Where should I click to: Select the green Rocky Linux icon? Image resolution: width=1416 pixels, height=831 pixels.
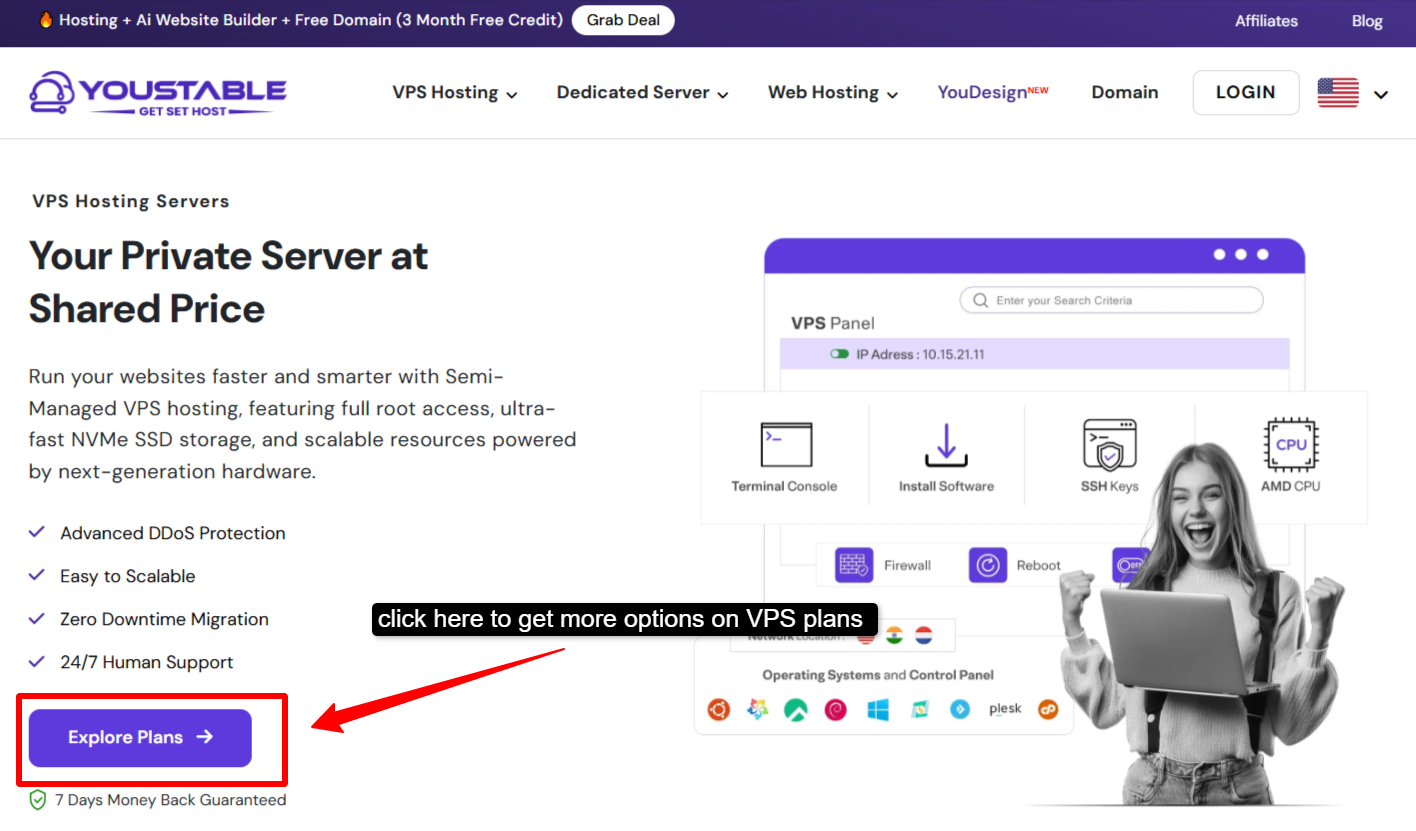pyautogui.click(x=796, y=709)
